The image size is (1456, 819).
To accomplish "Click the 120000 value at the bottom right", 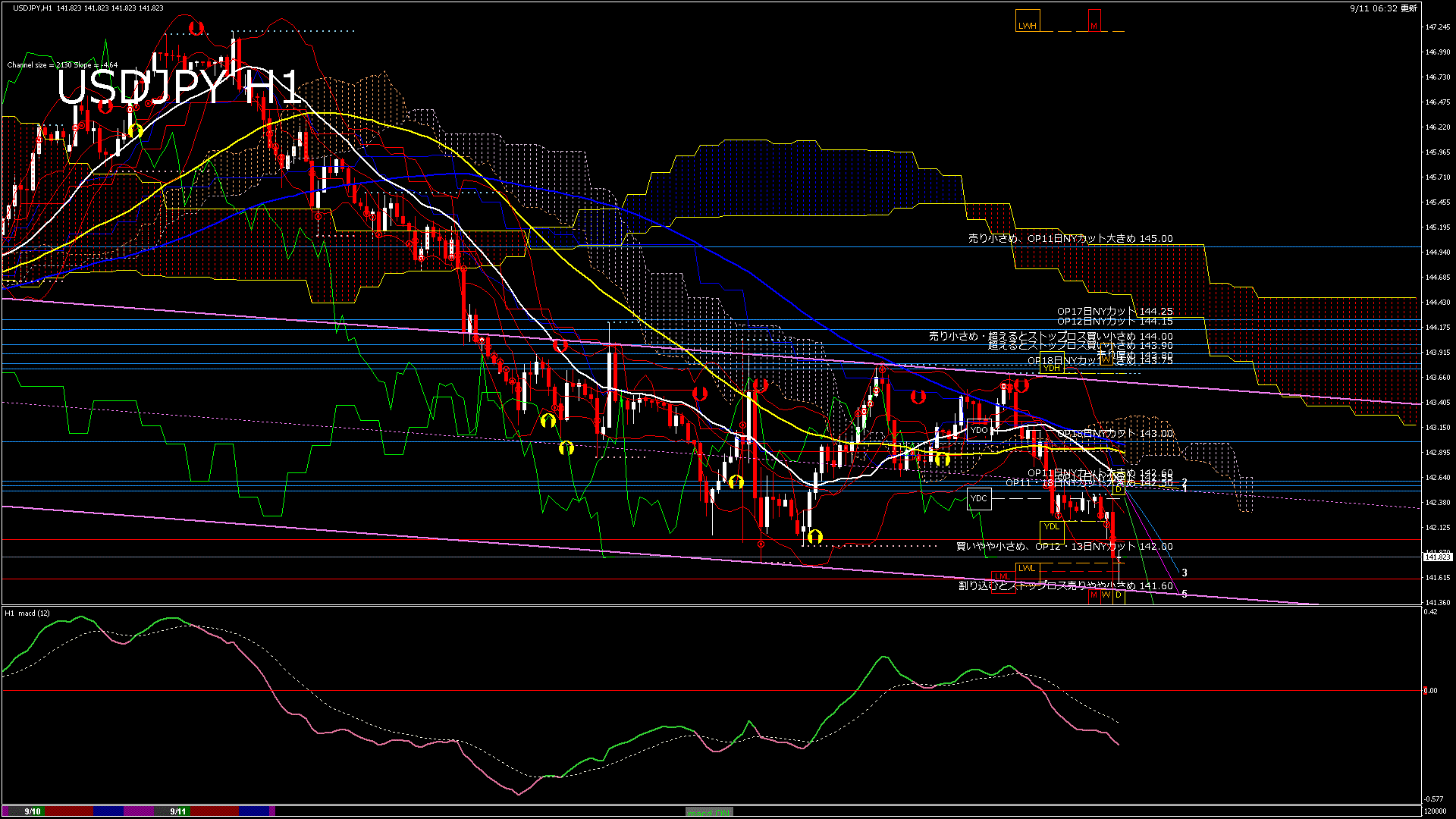I will click(1436, 811).
